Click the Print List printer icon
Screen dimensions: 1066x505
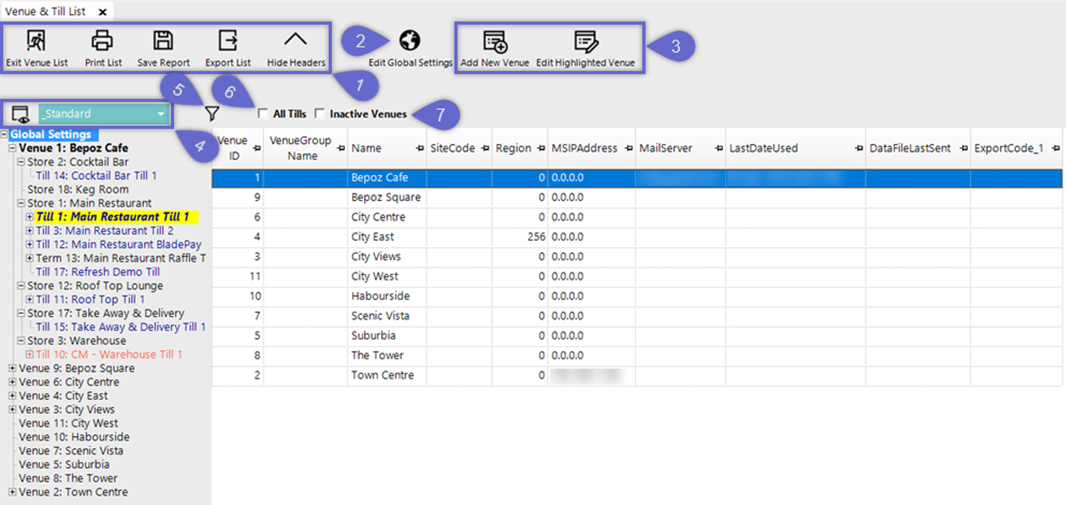pyautogui.click(x=102, y=41)
